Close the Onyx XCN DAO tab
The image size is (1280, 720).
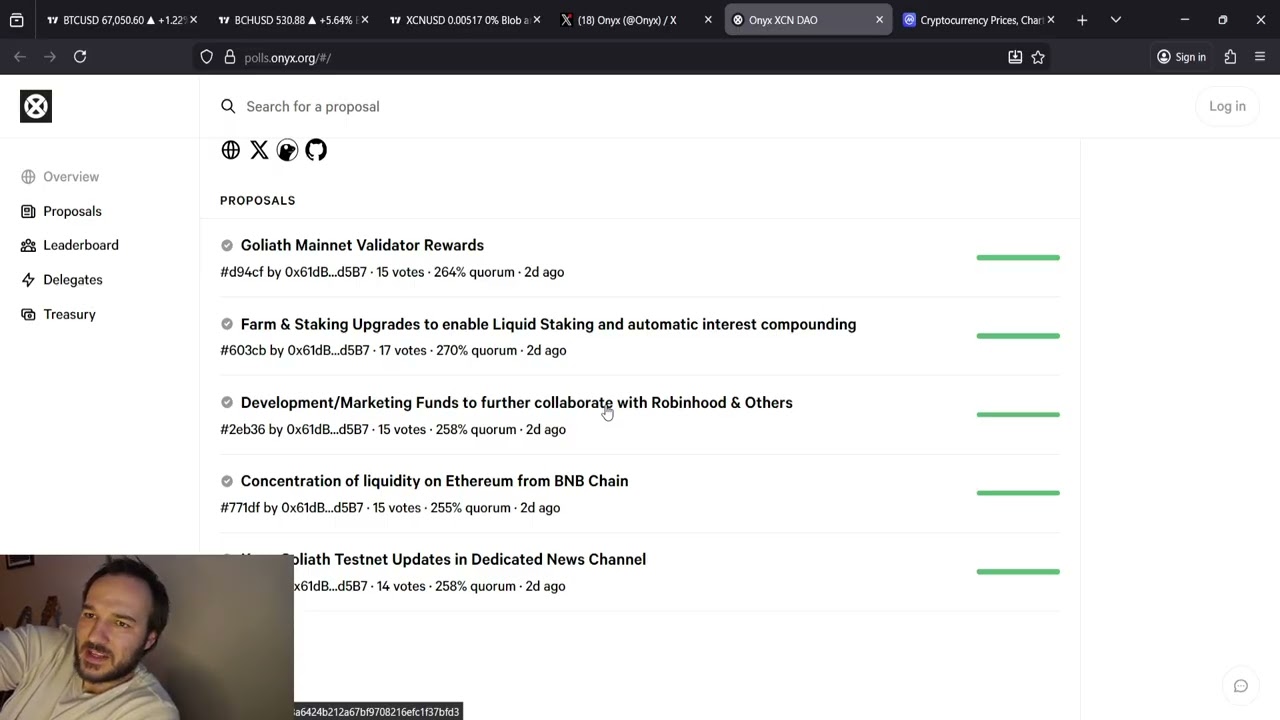[880, 20]
